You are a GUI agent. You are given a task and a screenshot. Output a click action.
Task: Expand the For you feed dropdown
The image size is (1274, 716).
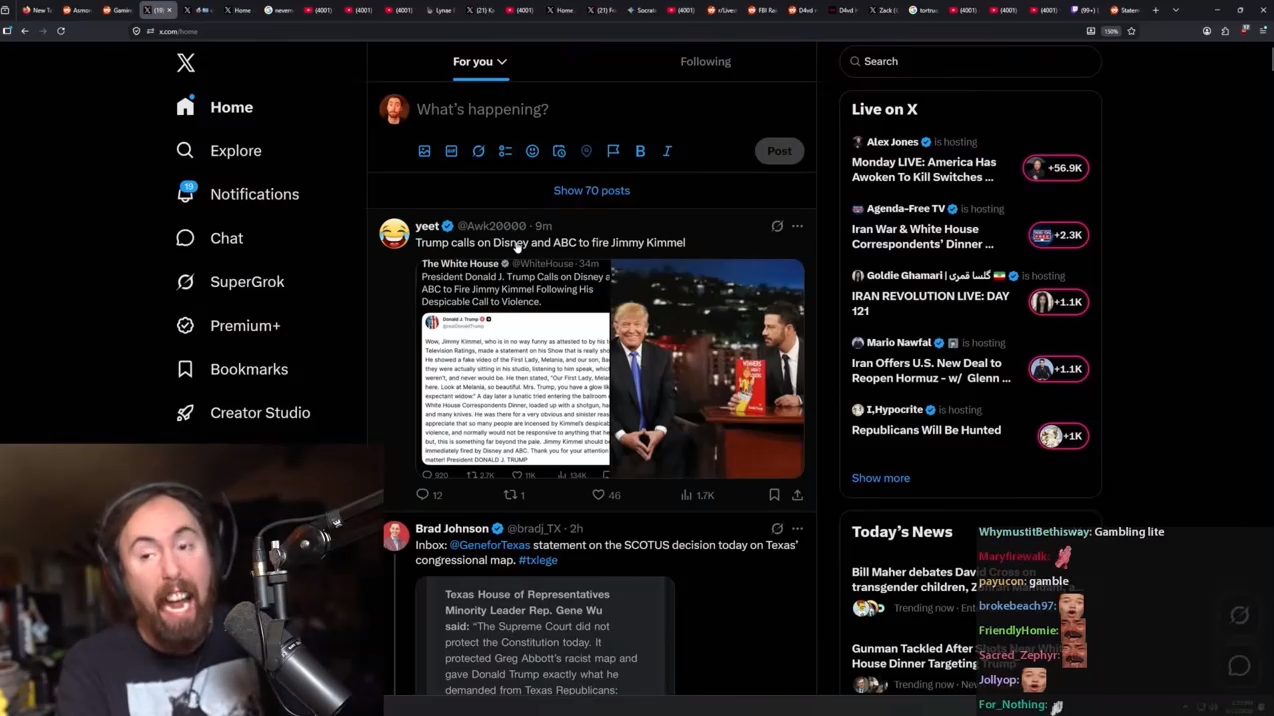pyautogui.click(x=480, y=62)
